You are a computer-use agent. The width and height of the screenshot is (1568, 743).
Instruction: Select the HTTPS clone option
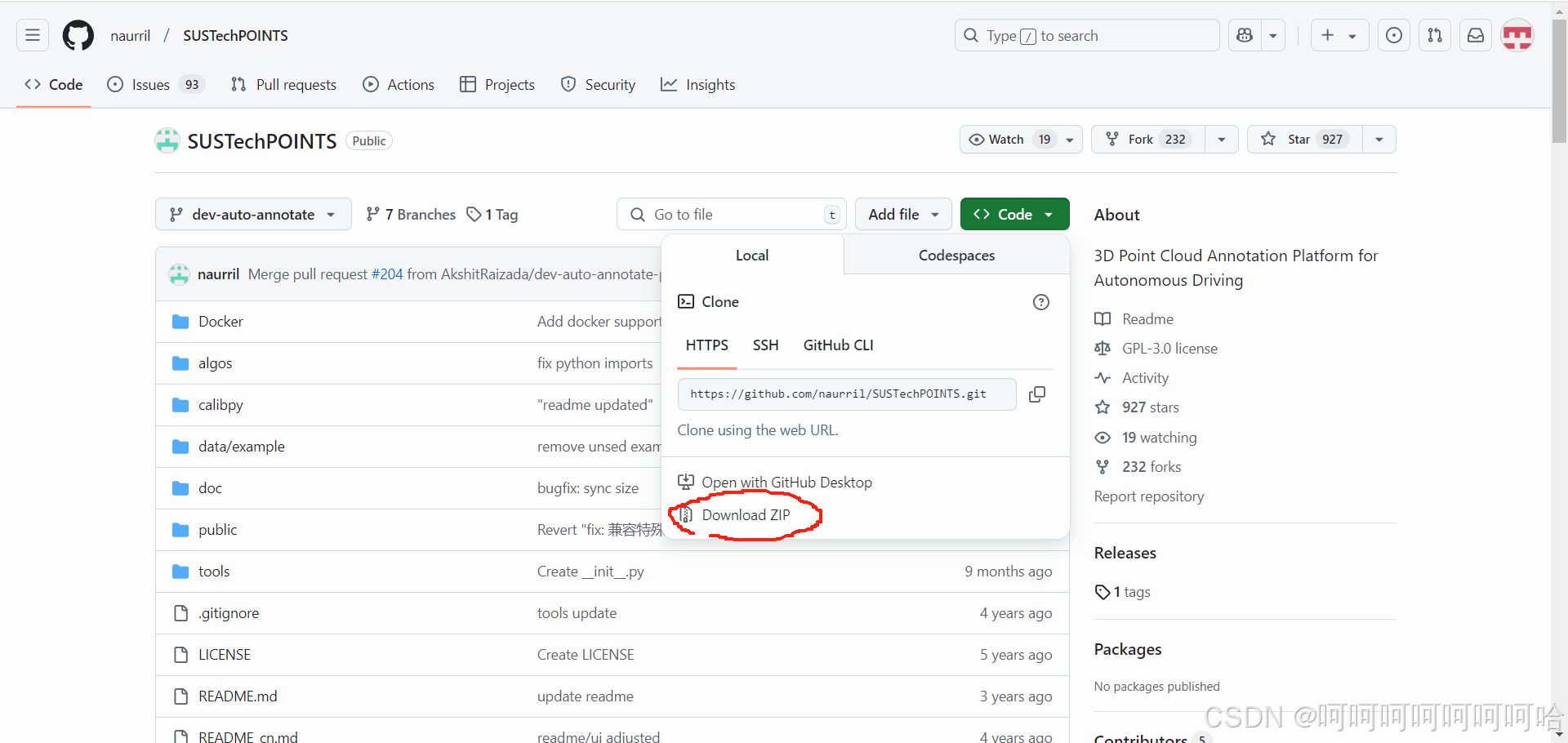pos(707,346)
